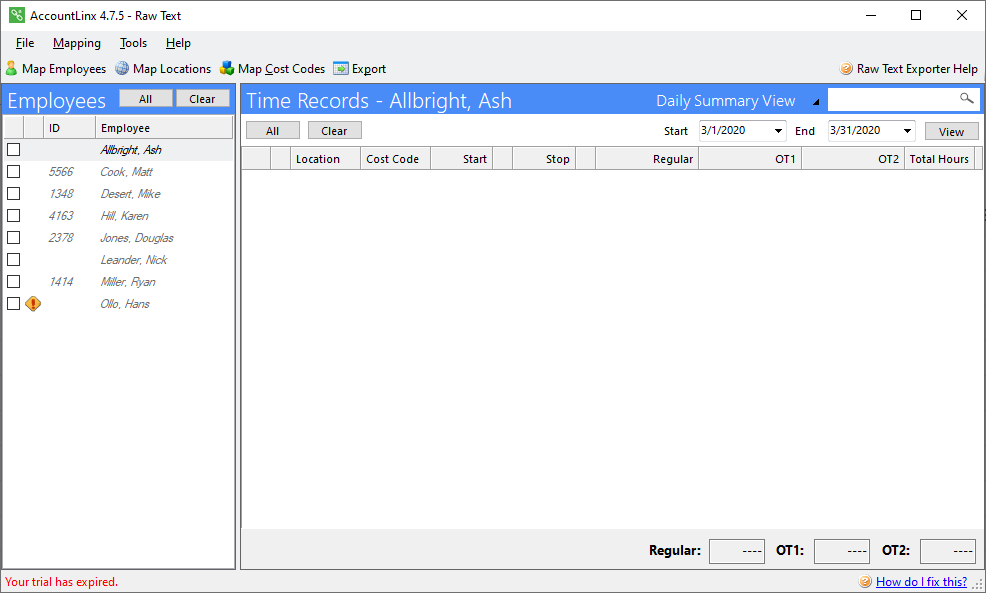
Task: Select employee Miller, Ryan
Action: pyautogui.click(x=128, y=282)
